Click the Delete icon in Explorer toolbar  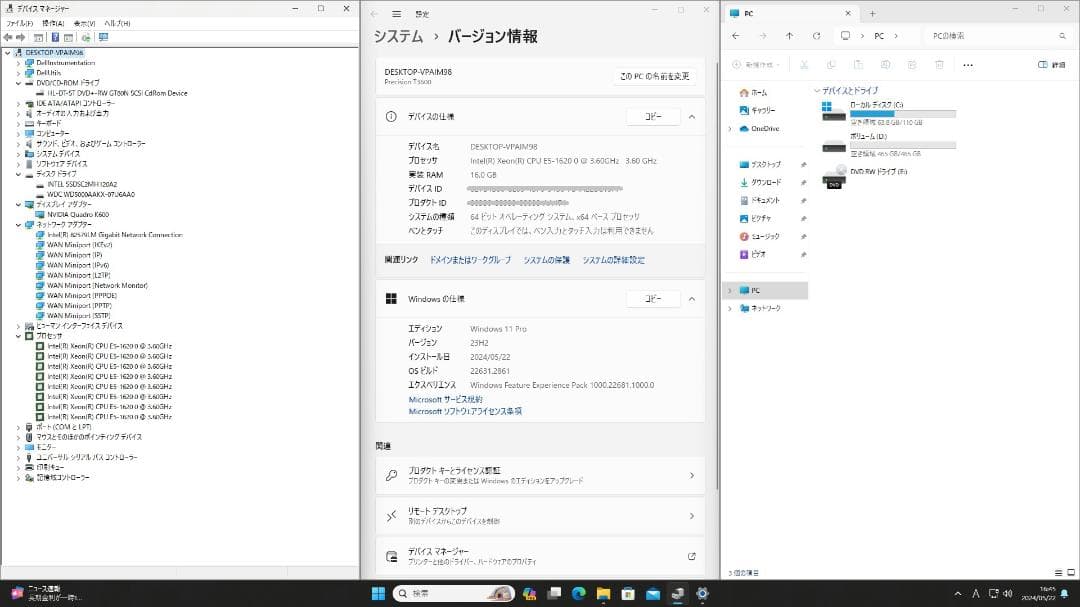pyautogui.click(x=938, y=64)
